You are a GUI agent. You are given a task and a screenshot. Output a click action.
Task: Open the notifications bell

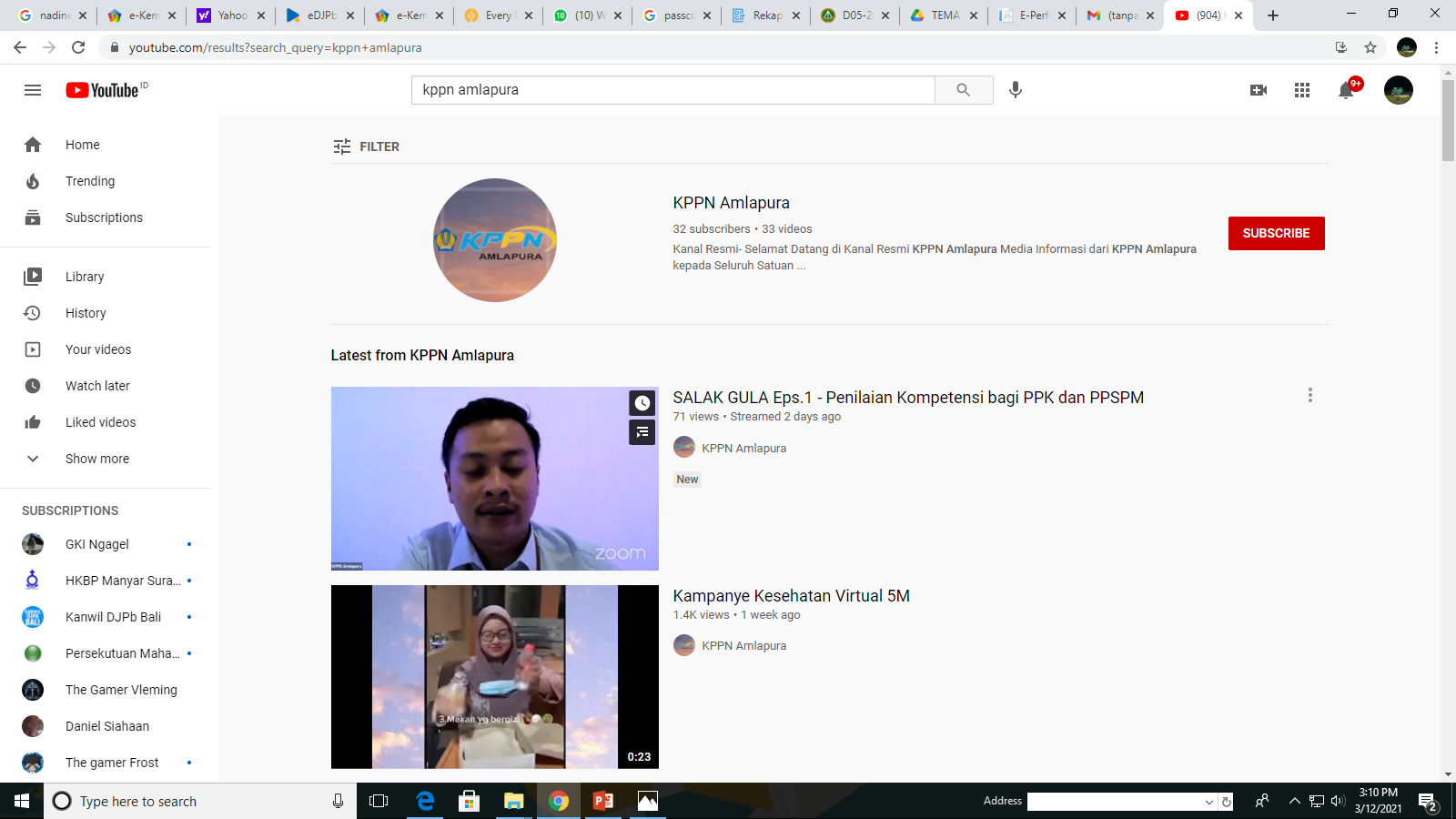[1346, 90]
